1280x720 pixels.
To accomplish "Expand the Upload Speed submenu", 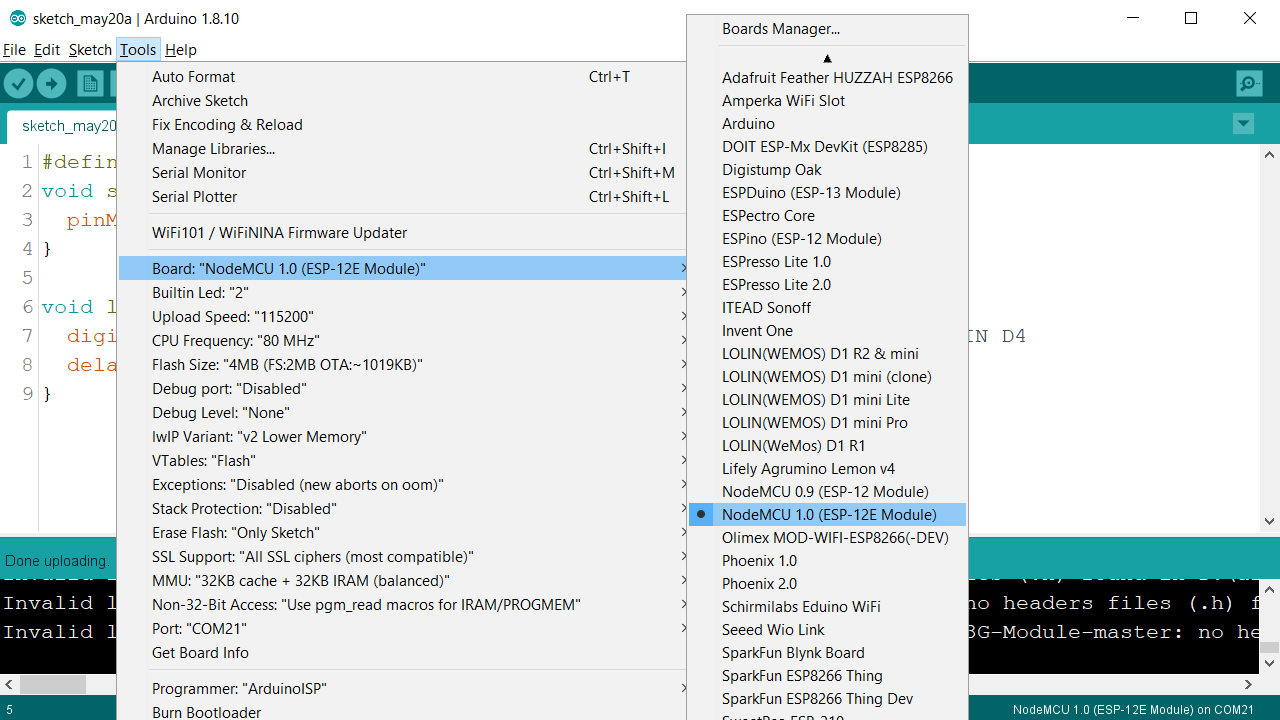I will click(404, 316).
